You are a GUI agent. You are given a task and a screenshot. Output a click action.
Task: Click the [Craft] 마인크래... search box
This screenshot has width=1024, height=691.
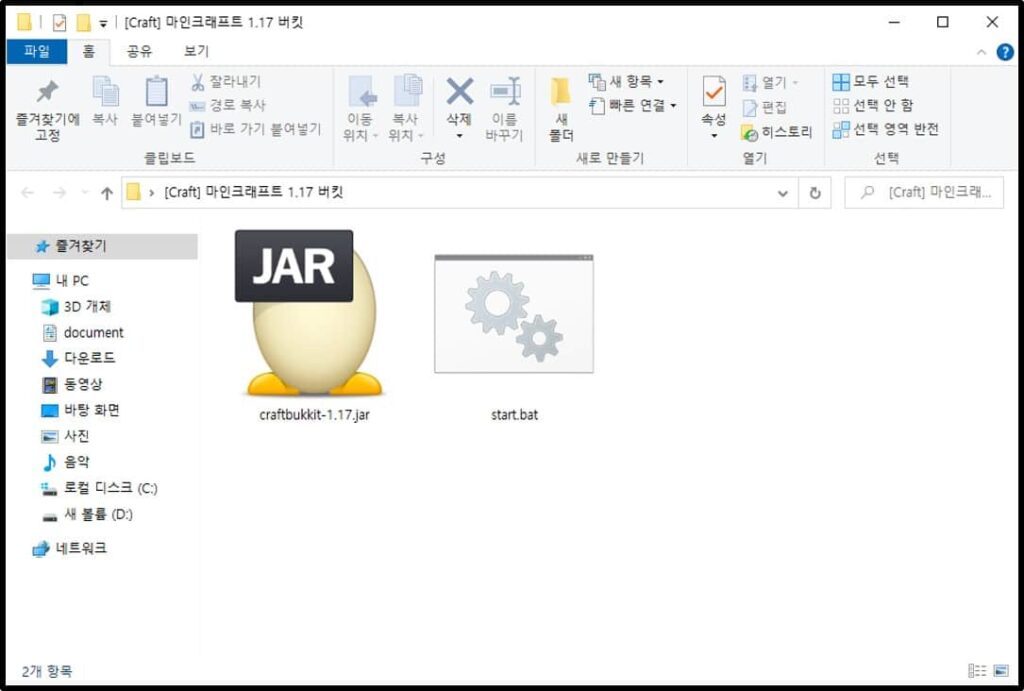924,193
